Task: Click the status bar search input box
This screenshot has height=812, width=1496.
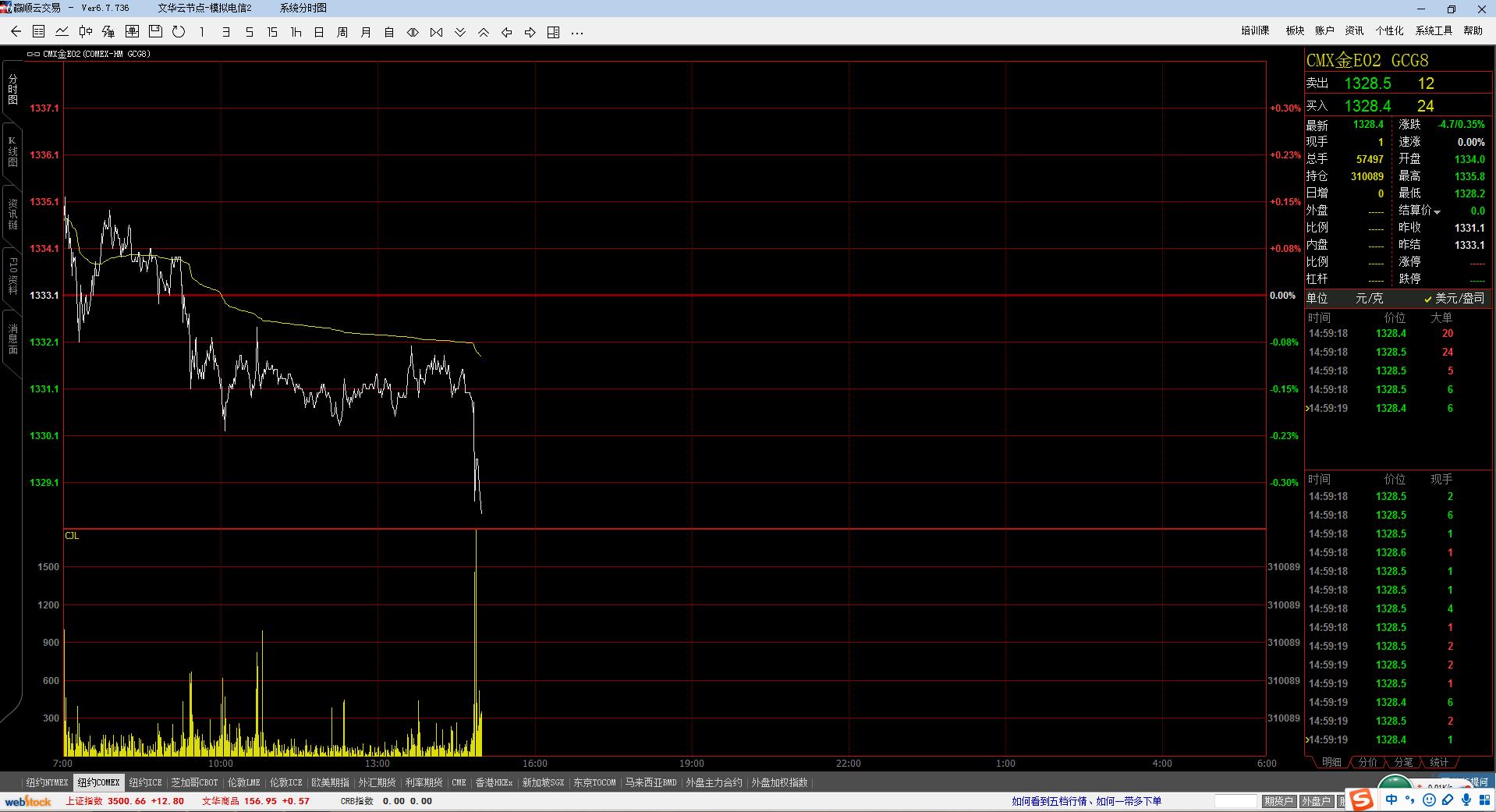Action: (x=1236, y=801)
